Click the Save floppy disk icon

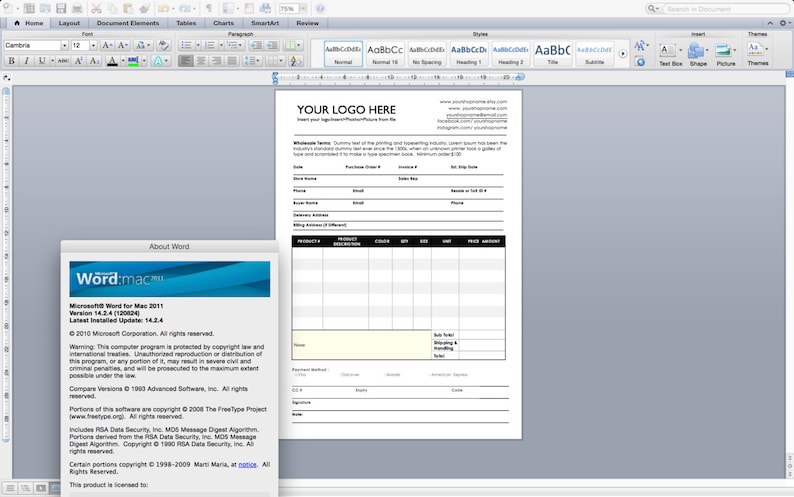point(61,8)
